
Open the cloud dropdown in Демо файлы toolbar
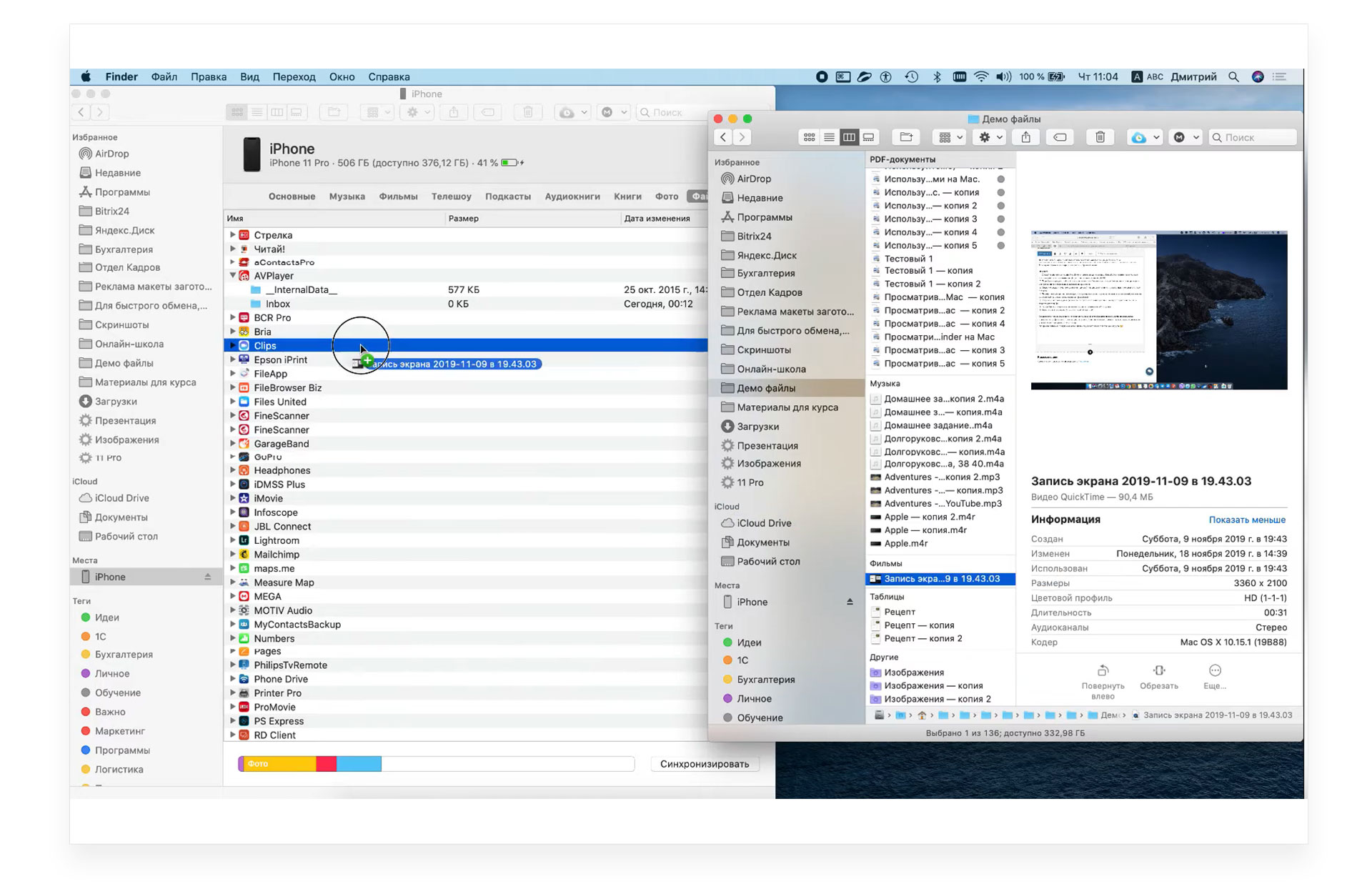click(x=1145, y=137)
